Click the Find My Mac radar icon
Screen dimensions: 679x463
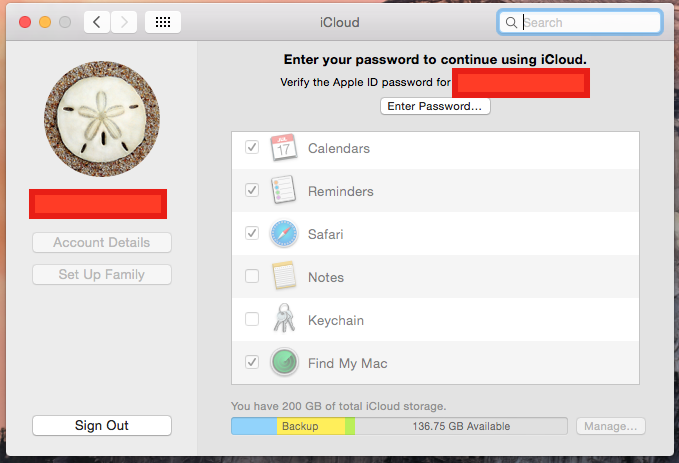(284, 362)
